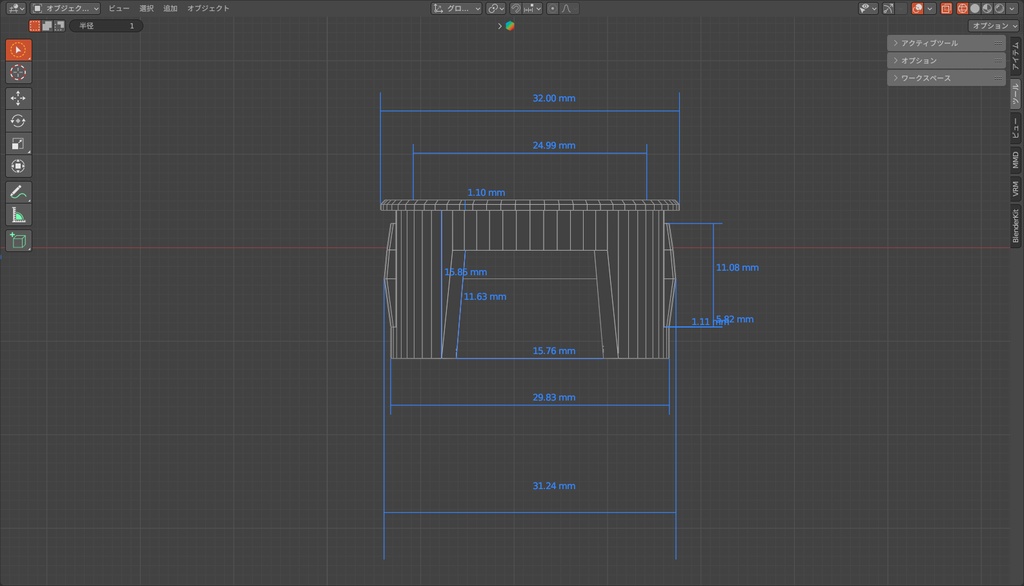Choose the extend selection mode icon

(47, 25)
